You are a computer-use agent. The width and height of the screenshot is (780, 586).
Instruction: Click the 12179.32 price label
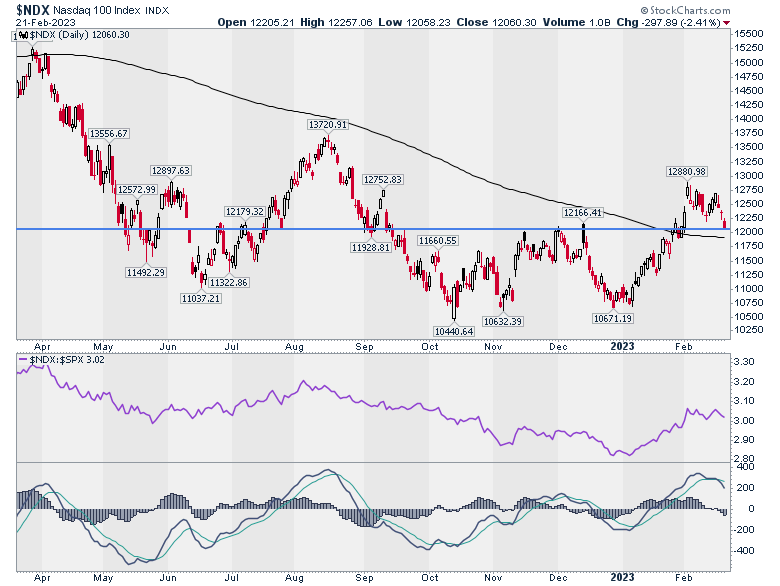245,211
